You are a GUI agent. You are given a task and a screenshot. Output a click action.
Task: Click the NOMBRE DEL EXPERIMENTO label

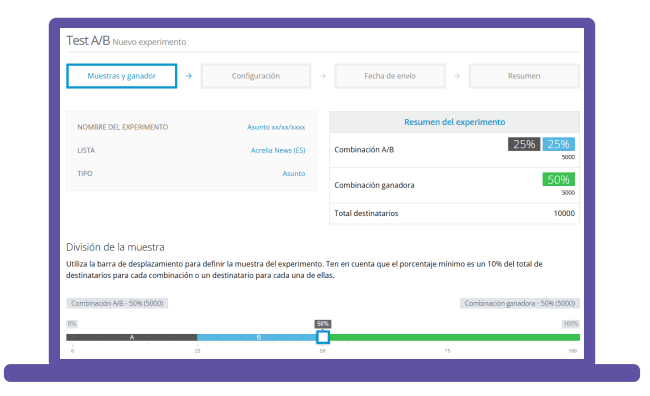click(122, 127)
